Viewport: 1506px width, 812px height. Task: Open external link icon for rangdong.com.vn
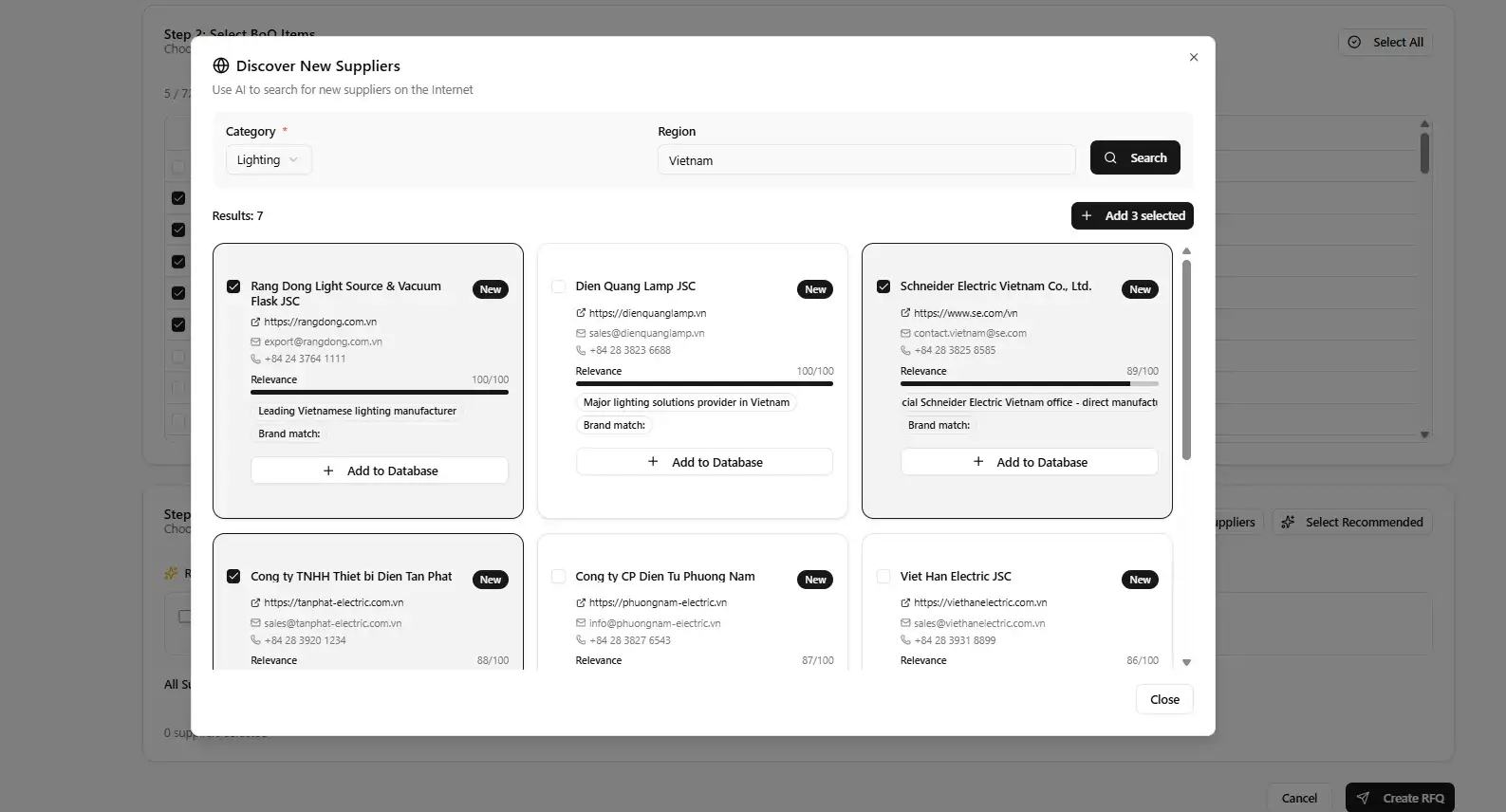[x=255, y=323]
